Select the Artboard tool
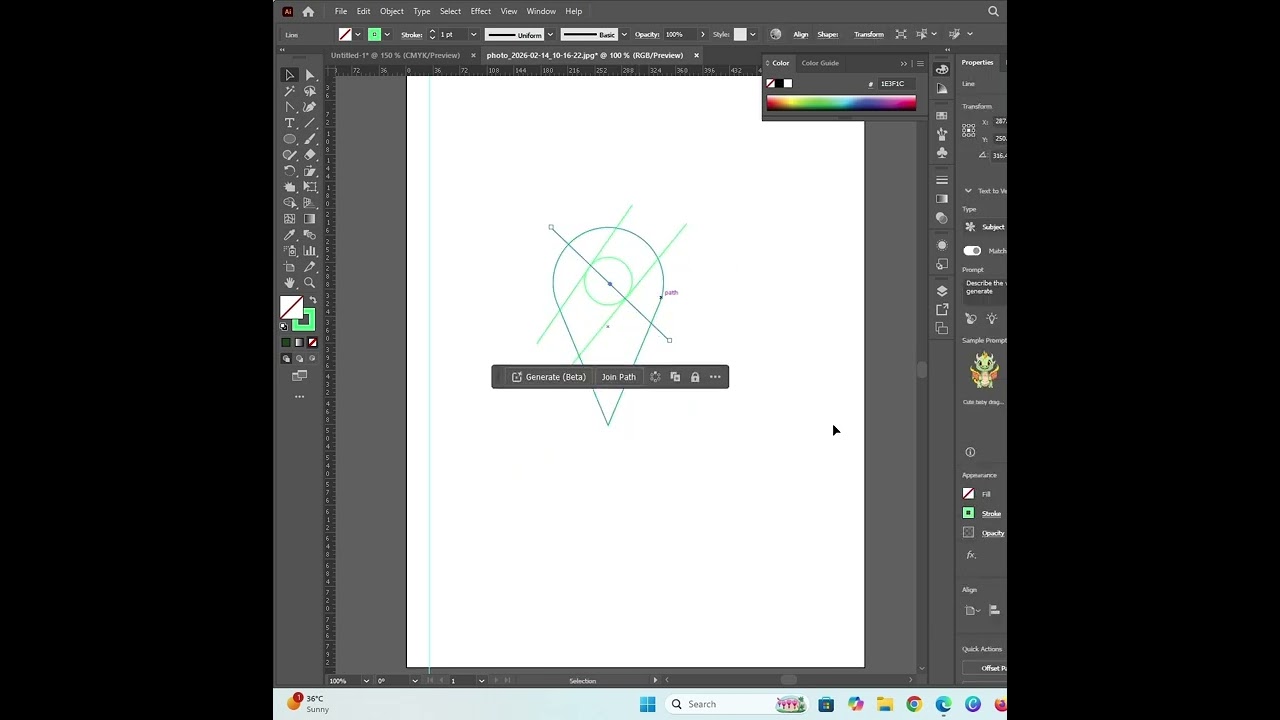 pyautogui.click(x=290, y=267)
